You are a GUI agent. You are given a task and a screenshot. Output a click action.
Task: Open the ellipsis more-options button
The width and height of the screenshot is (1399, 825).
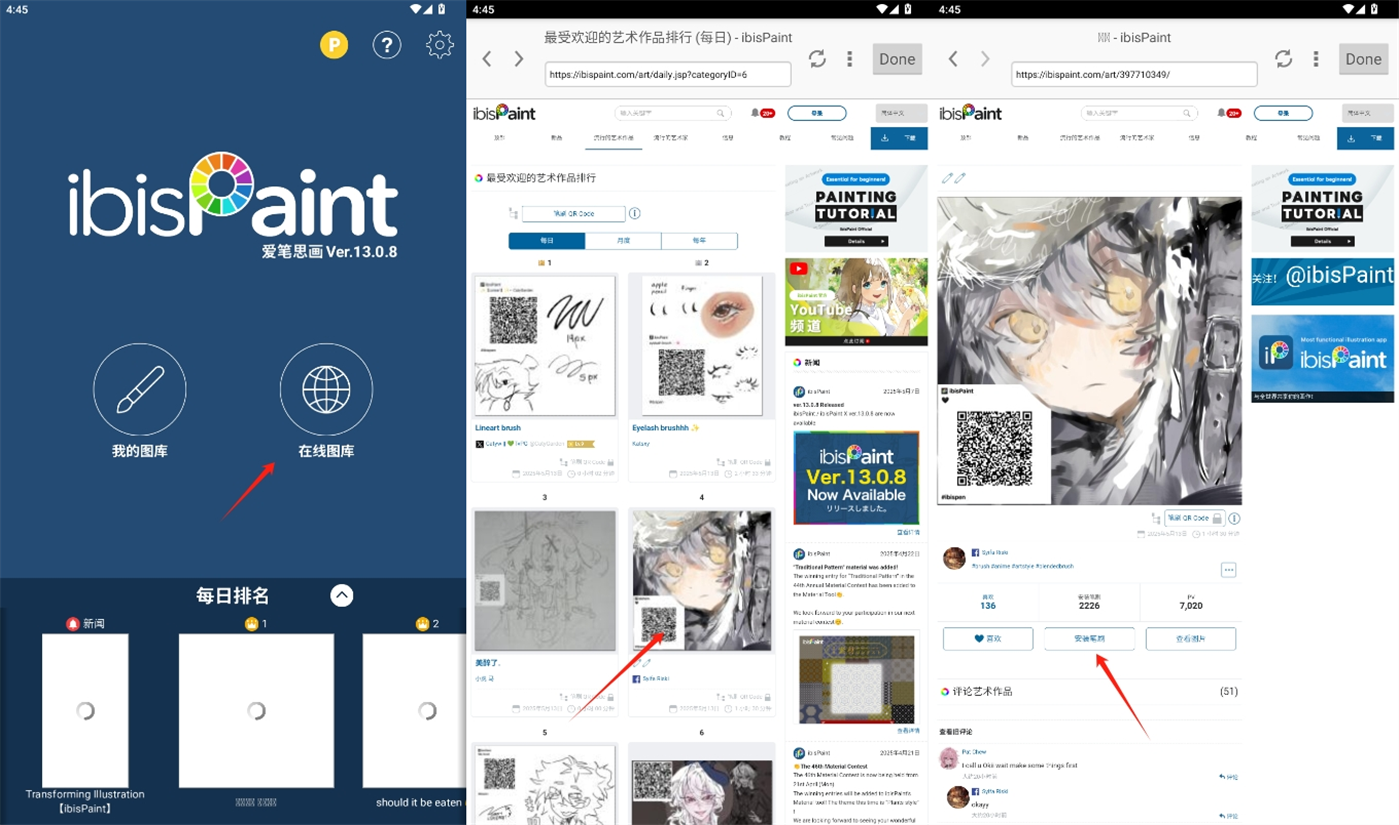click(x=1228, y=570)
